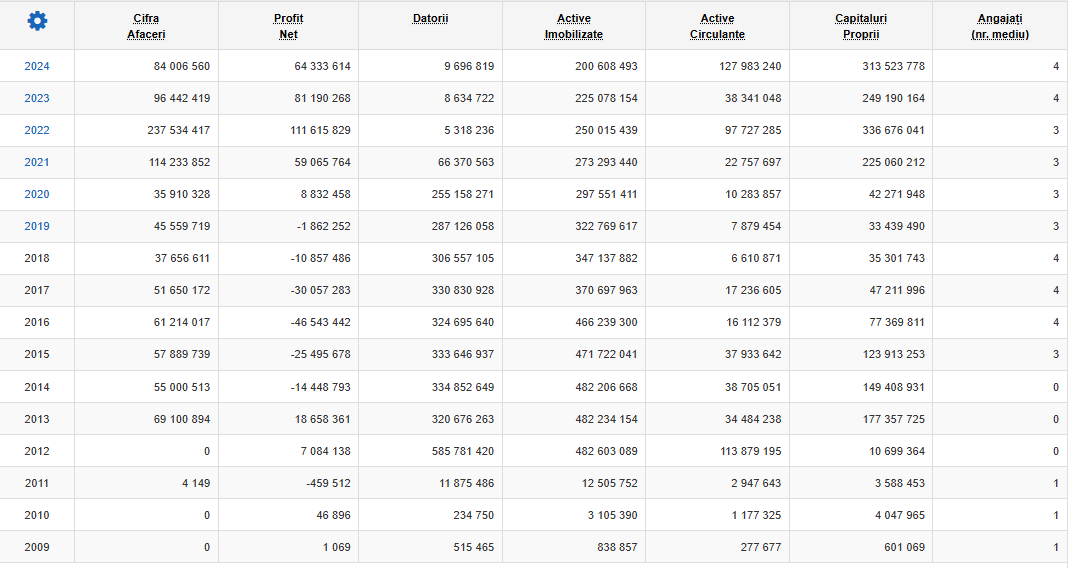Select the 2009 Cifra Afaceri zero cell

point(207,547)
